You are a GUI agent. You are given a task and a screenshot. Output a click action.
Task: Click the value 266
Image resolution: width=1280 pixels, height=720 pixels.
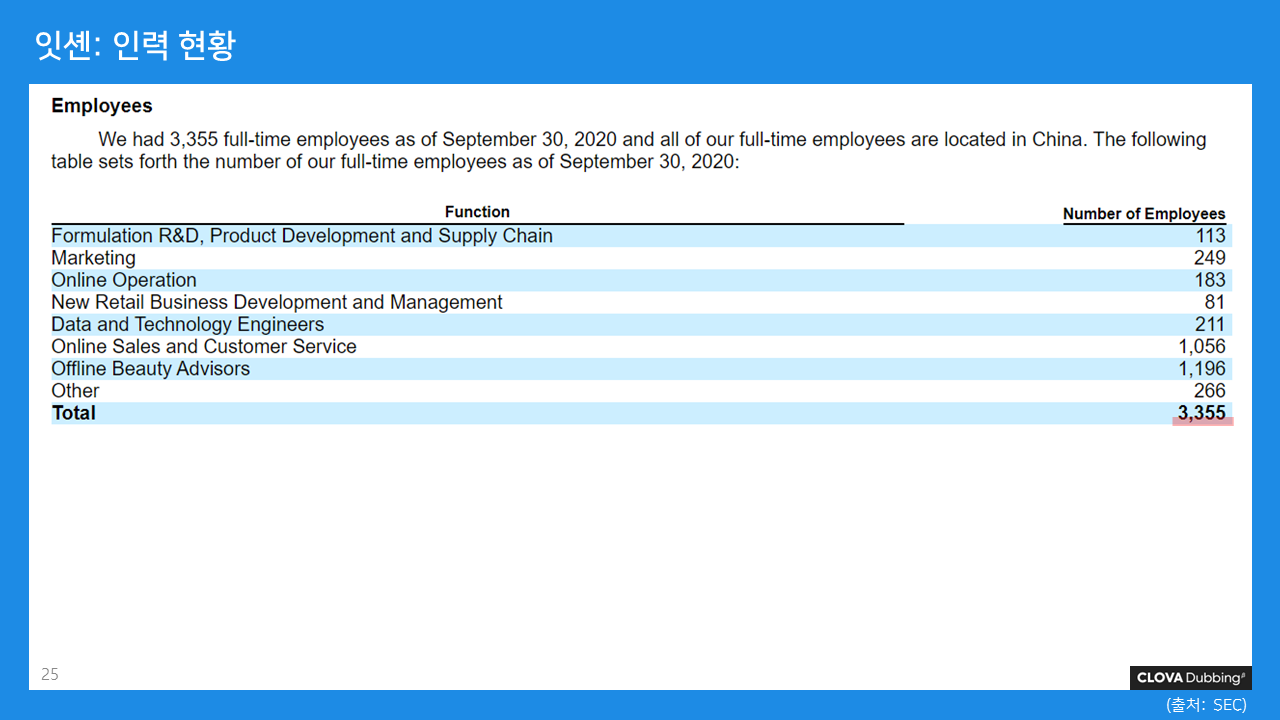tap(1210, 391)
